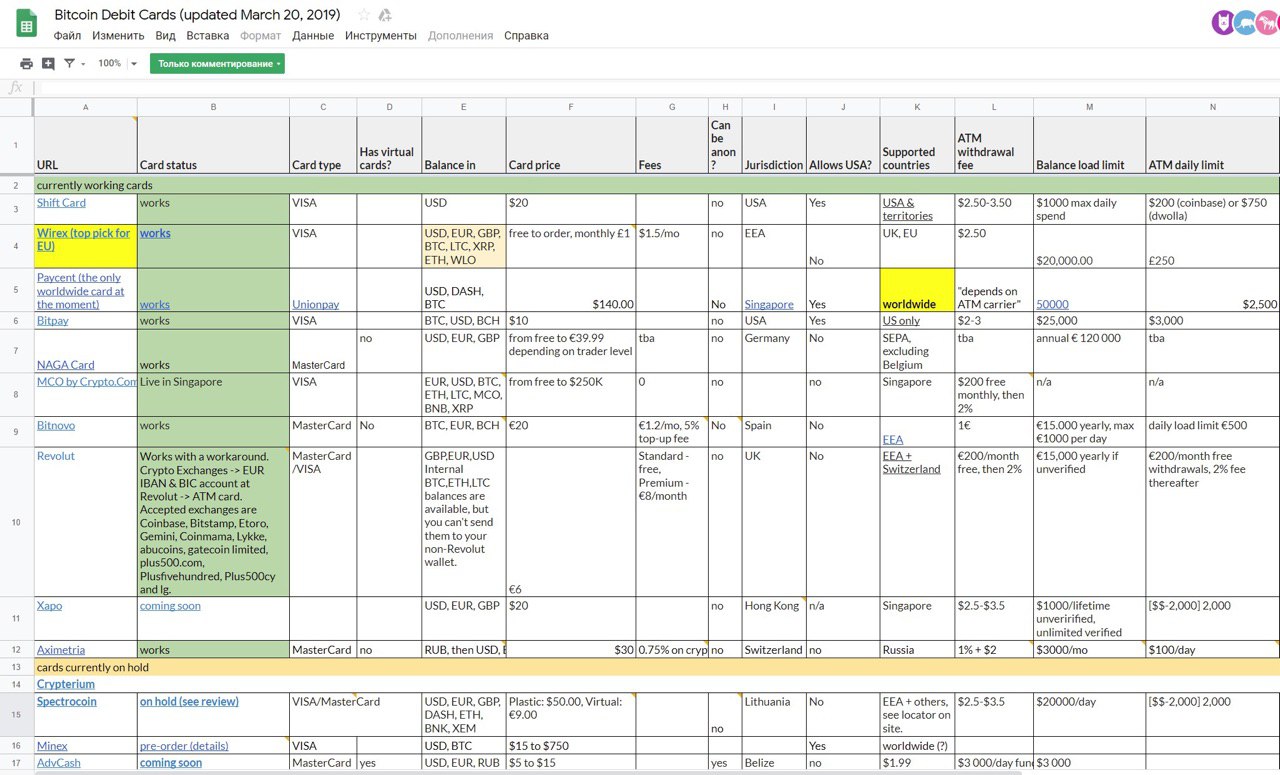1280x775 pixels.
Task: Open the NAGA Card link
Action: tap(66, 365)
